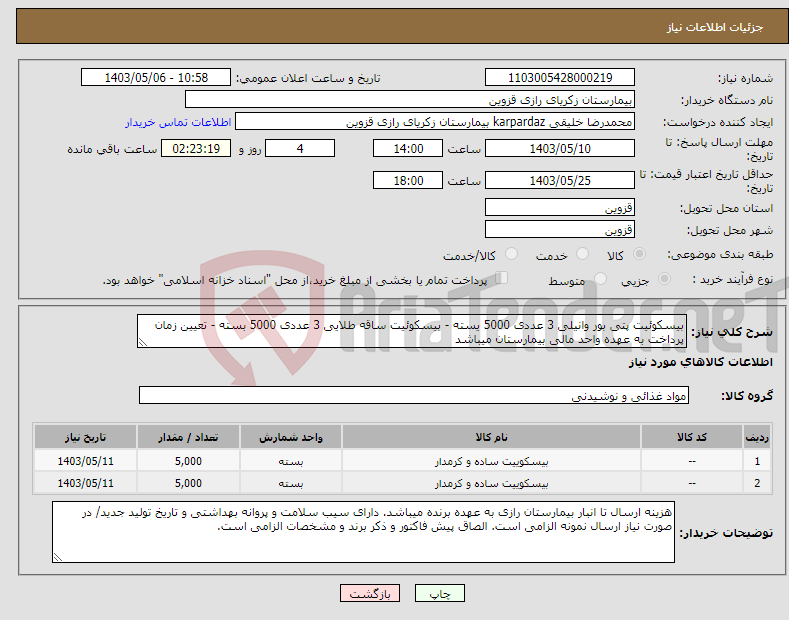Toggle the اسناد خزانه اسلامی payment checkbox
Screen dimensions: 789x620
tap(502, 277)
